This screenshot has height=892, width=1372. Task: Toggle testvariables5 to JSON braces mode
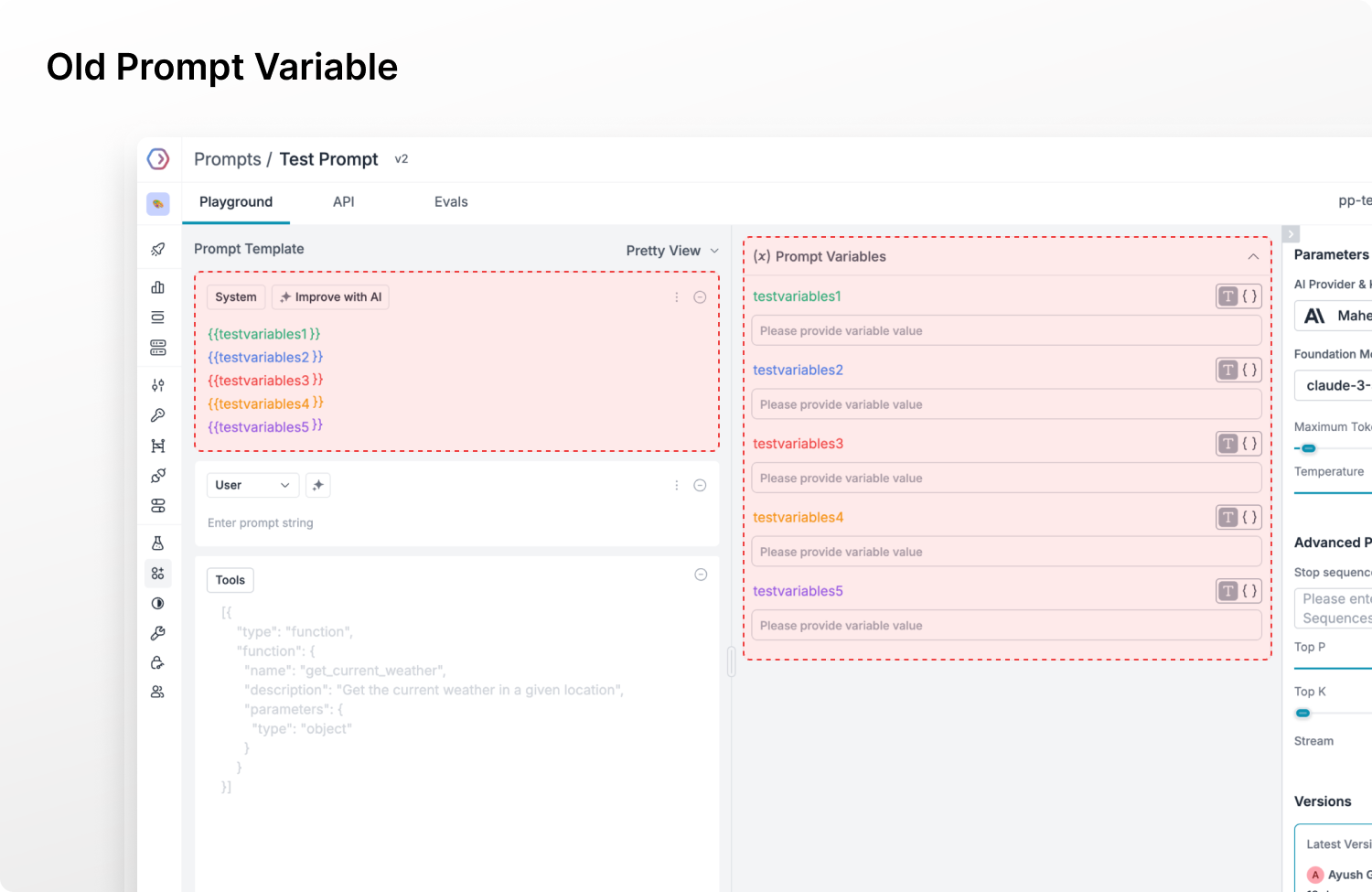pos(1249,591)
